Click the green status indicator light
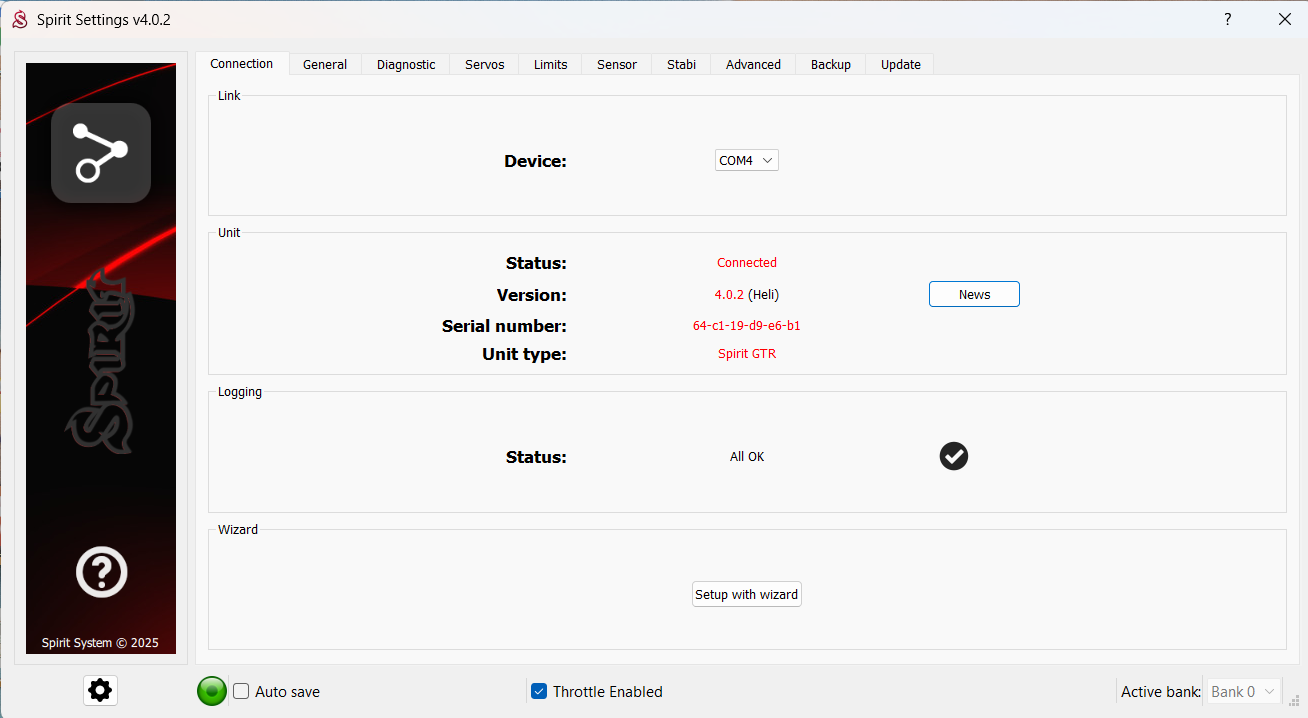Image resolution: width=1308 pixels, height=718 pixels. [x=212, y=691]
